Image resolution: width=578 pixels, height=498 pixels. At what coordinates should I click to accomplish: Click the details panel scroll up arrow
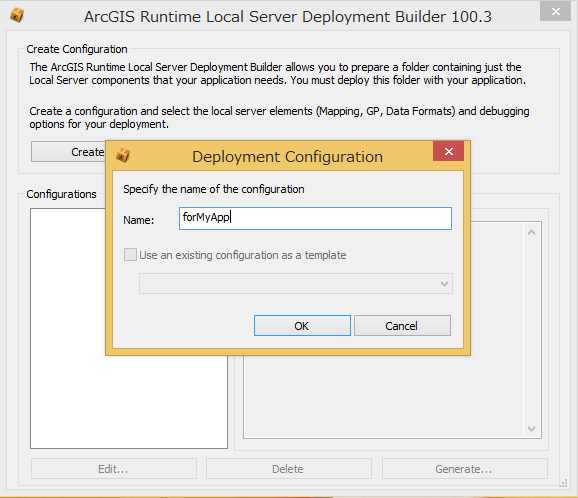click(532, 232)
